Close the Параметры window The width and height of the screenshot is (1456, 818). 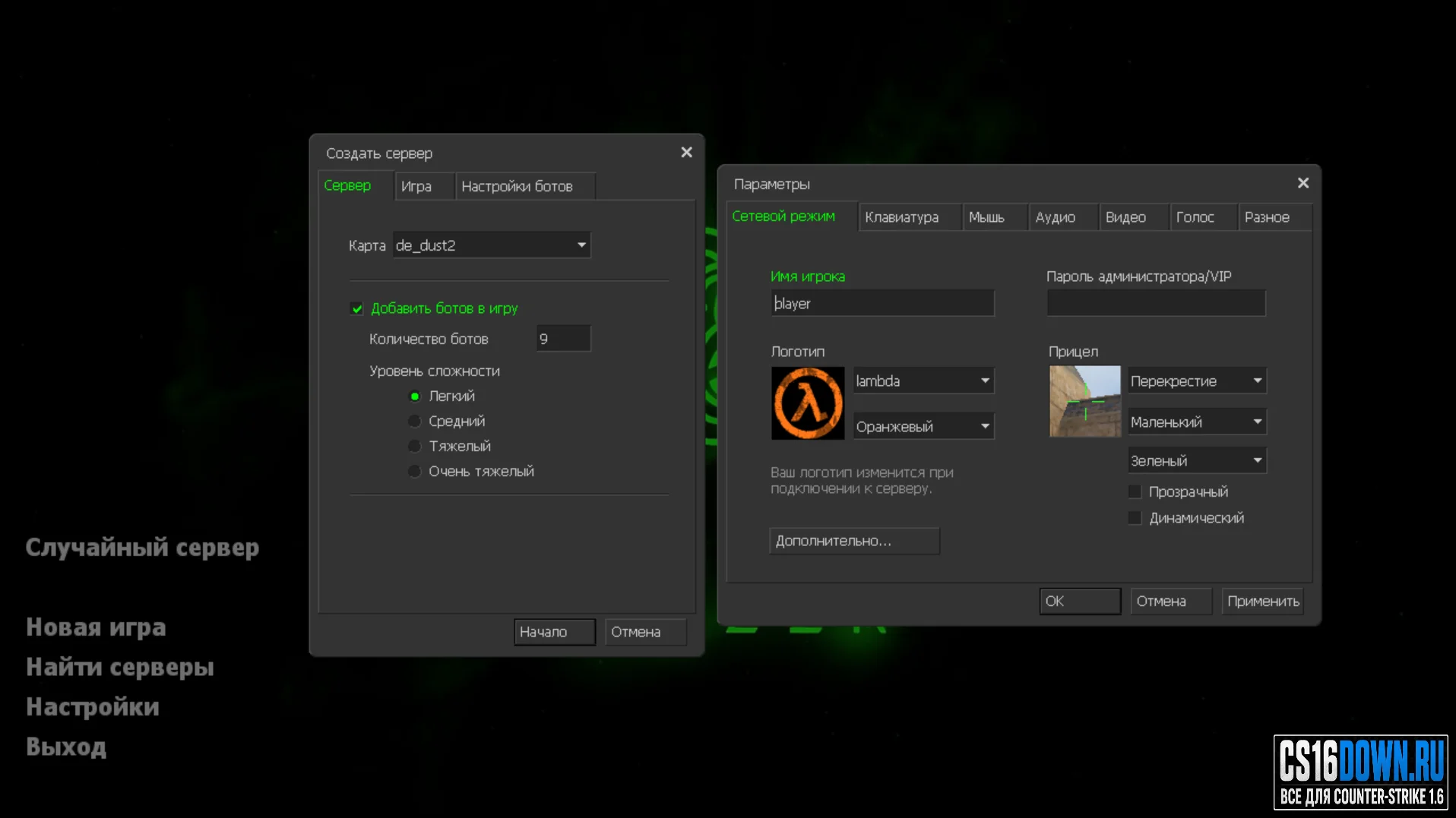tap(1302, 183)
